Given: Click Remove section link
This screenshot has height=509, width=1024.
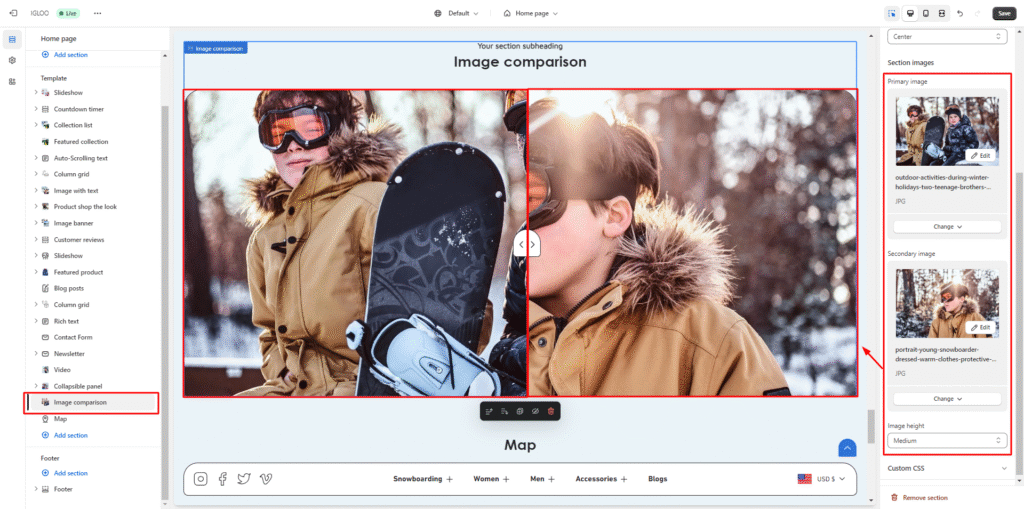Looking at the screenshot, I should (x=924, y=497).
